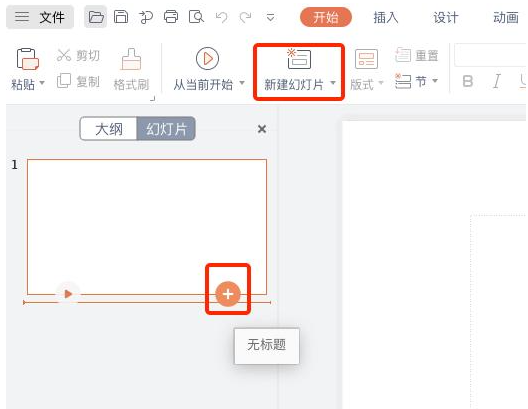The image size is (528, 409).
Task: Switch to the 幻灯片 thumbnail view
Action: (166, 129)
